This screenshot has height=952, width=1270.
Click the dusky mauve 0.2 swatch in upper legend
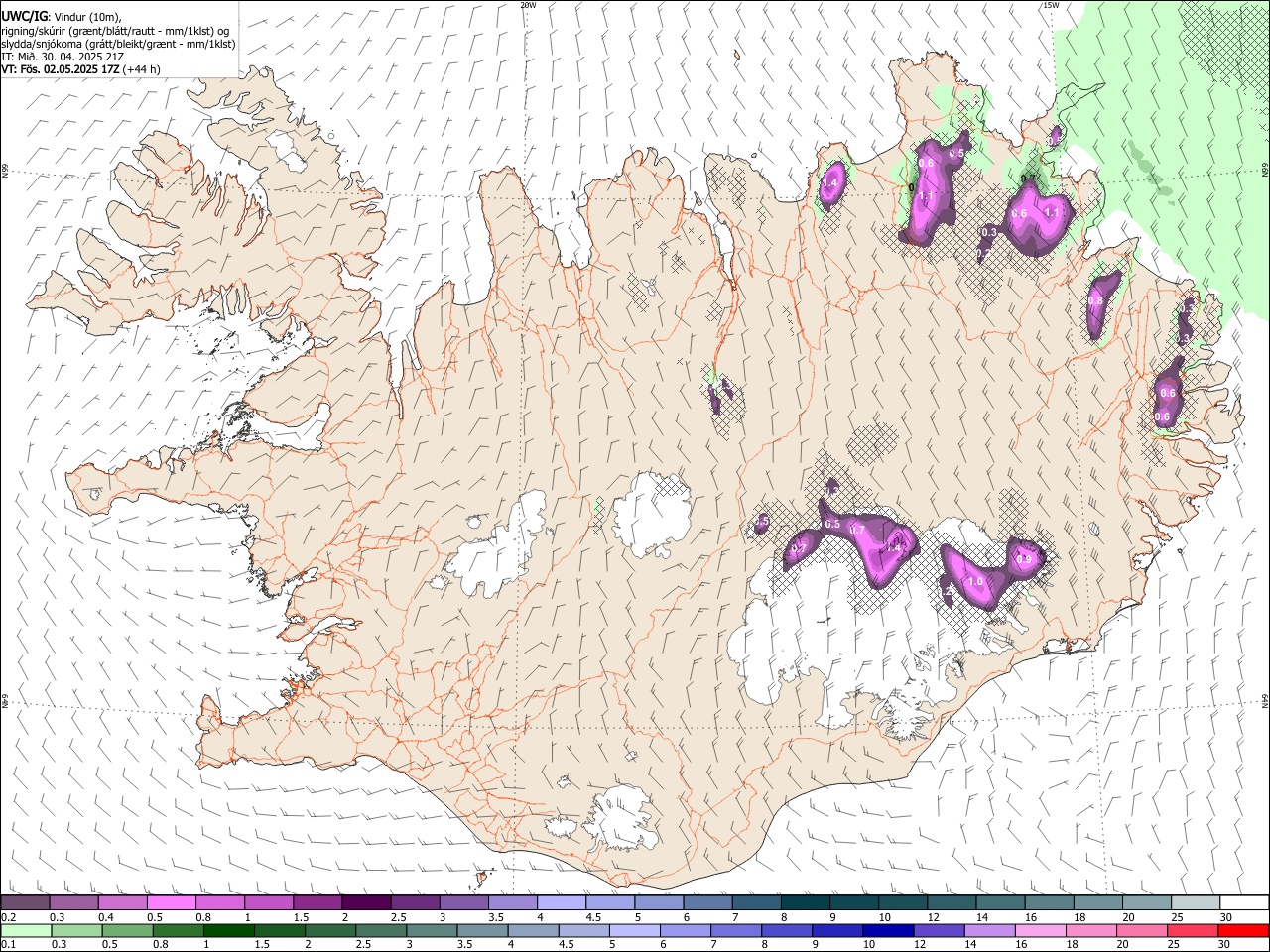coord(25,903)
